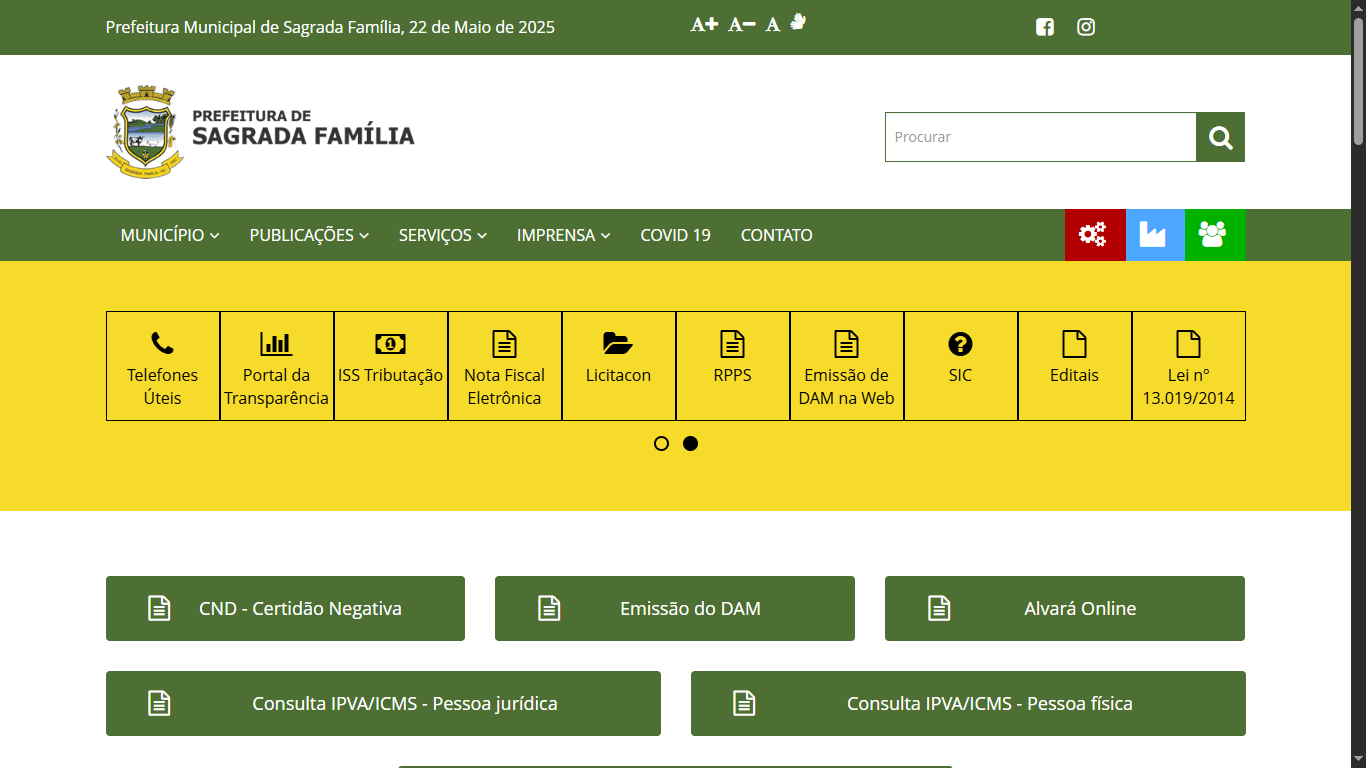Click the Nota Fiscal Eletrônica document icon
The image size is (1366, 768).
[x=504, y=343]
